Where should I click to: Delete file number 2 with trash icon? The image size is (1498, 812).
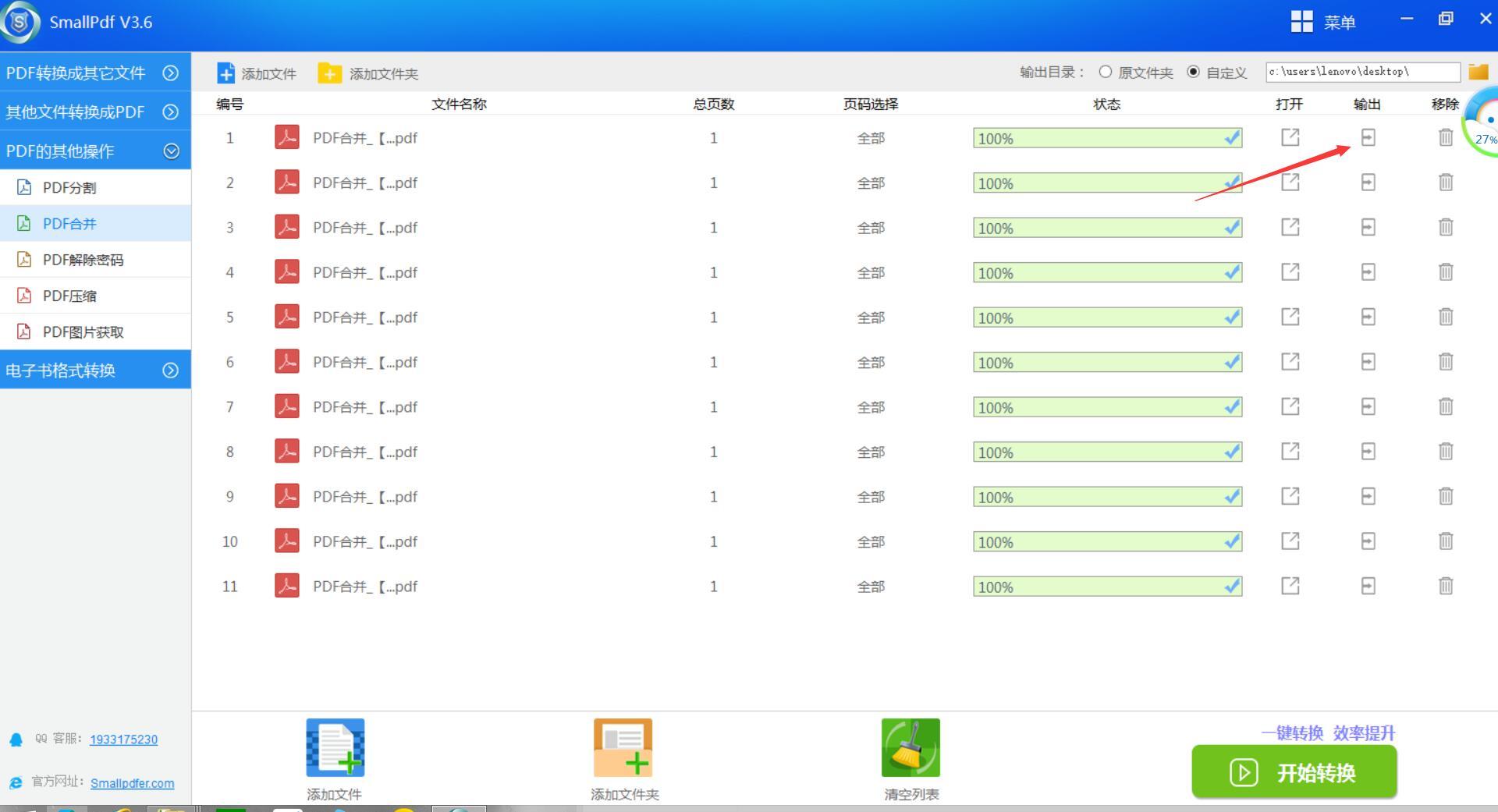(1446, 183)
